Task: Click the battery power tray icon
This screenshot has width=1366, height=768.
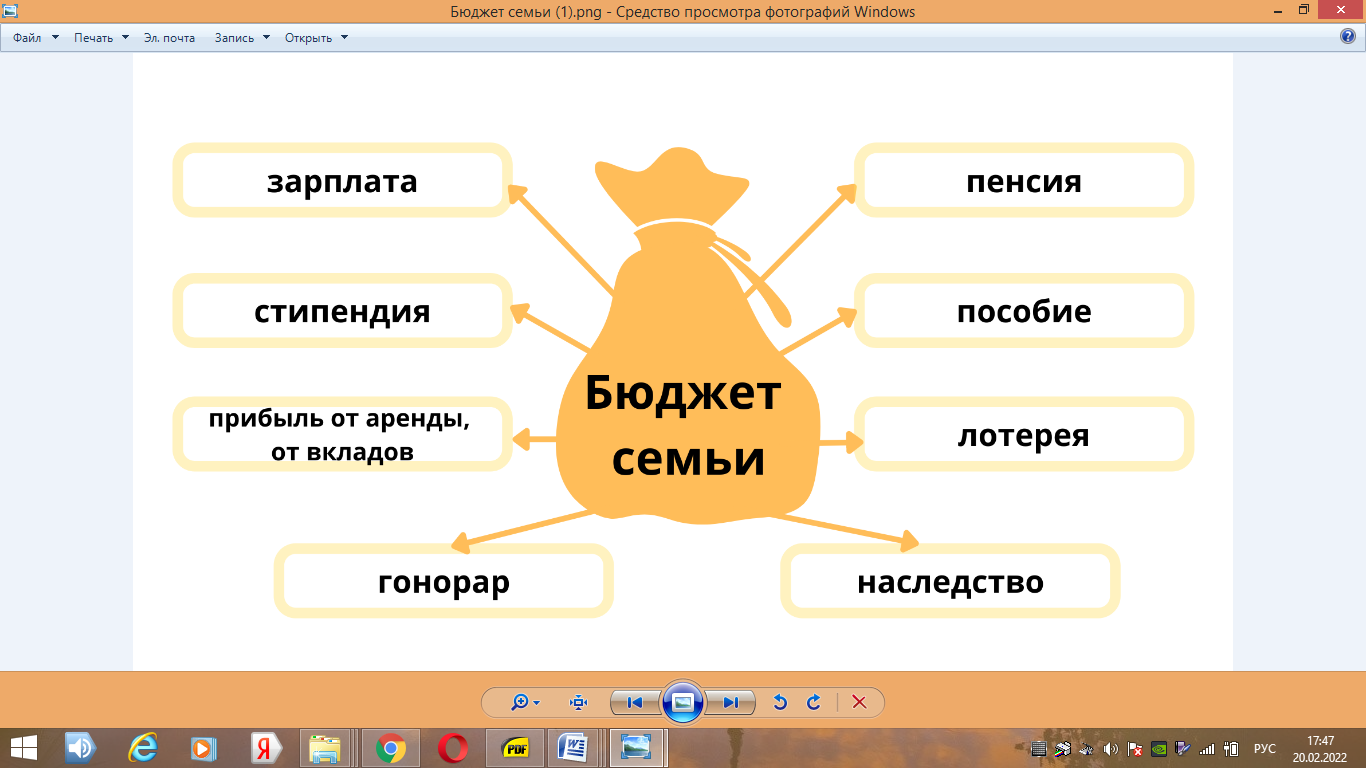Action: [x=1231, y=748]
